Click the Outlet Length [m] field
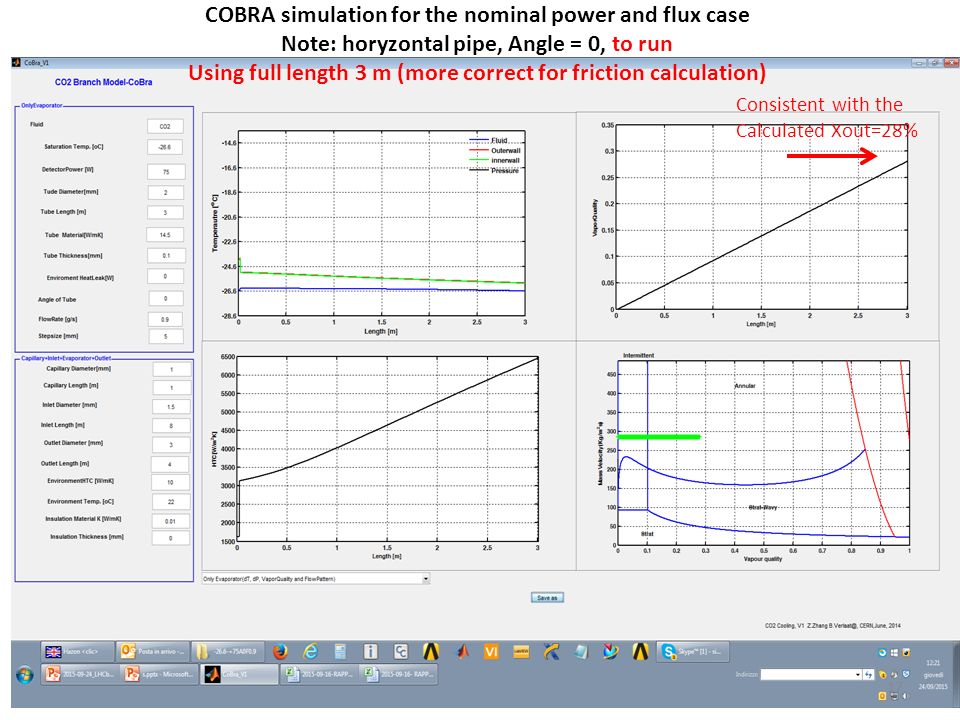The height and width of the screenshot is (720, 960). click(170, 465)
